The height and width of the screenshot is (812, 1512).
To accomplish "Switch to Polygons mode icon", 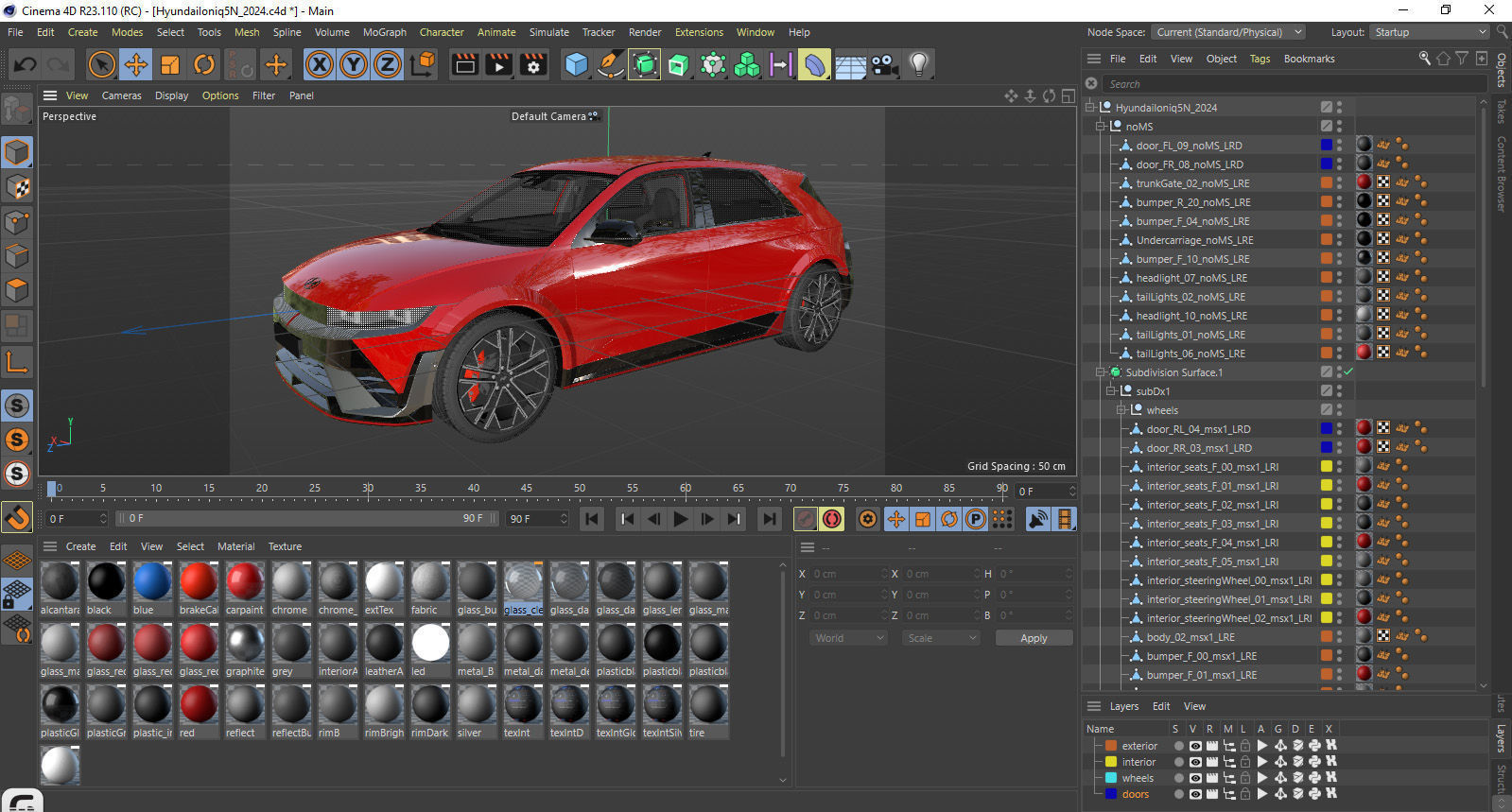I will click(17, 290).
